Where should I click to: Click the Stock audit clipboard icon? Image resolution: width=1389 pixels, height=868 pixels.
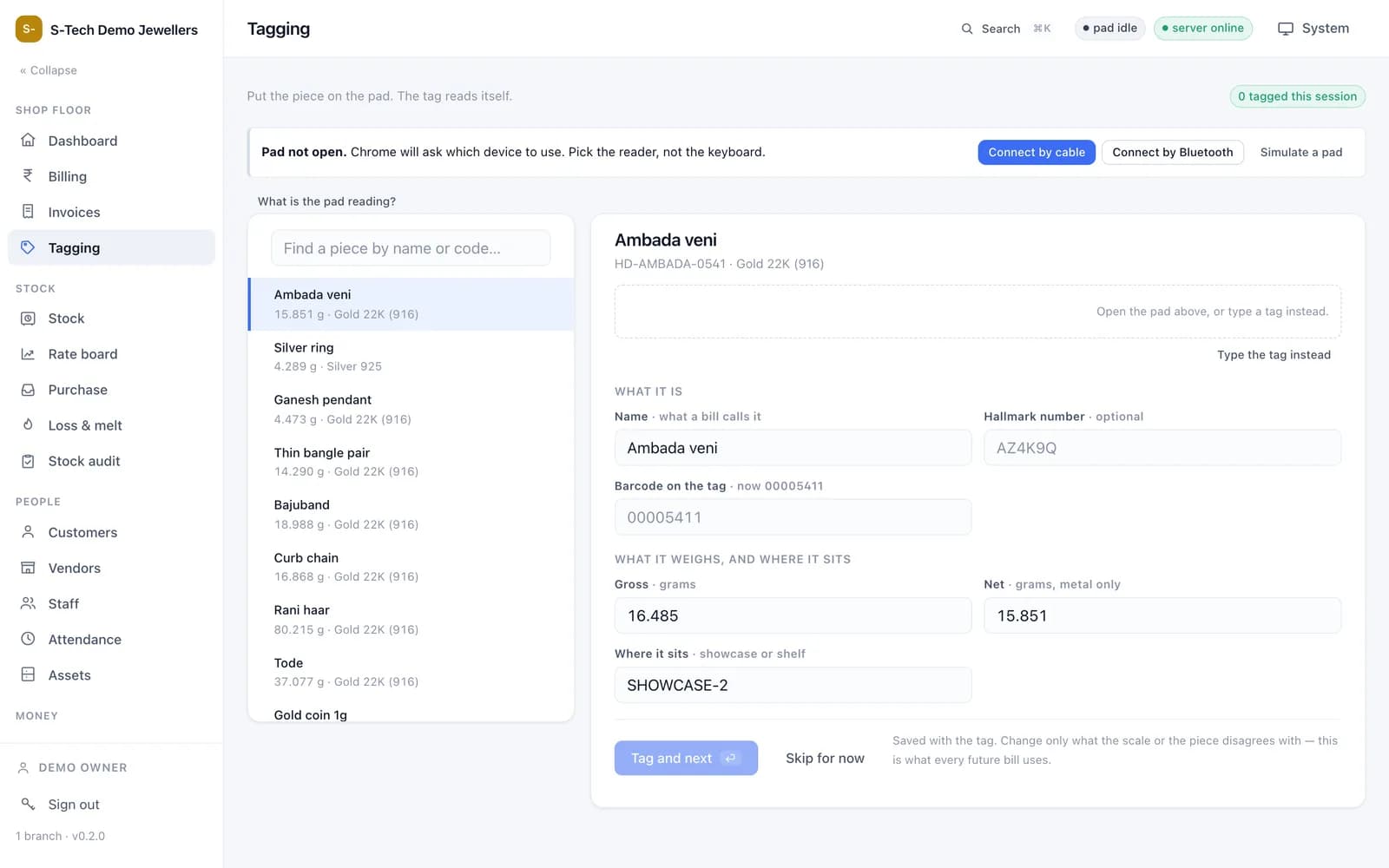click(x=28, y=461)
